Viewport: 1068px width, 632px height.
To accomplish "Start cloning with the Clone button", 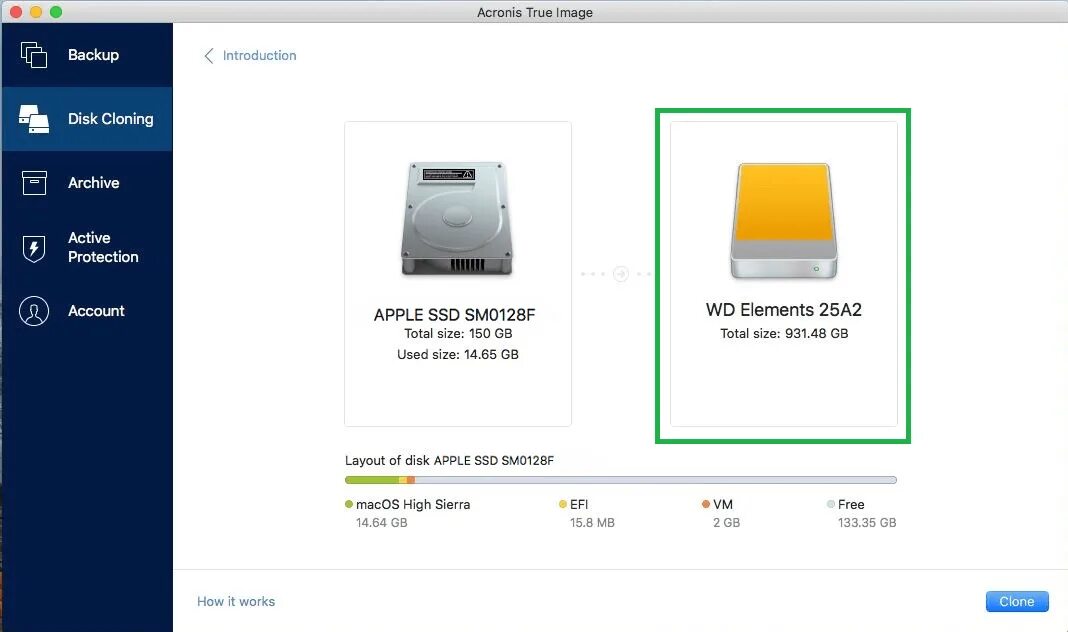I will tap(1017, 601).
